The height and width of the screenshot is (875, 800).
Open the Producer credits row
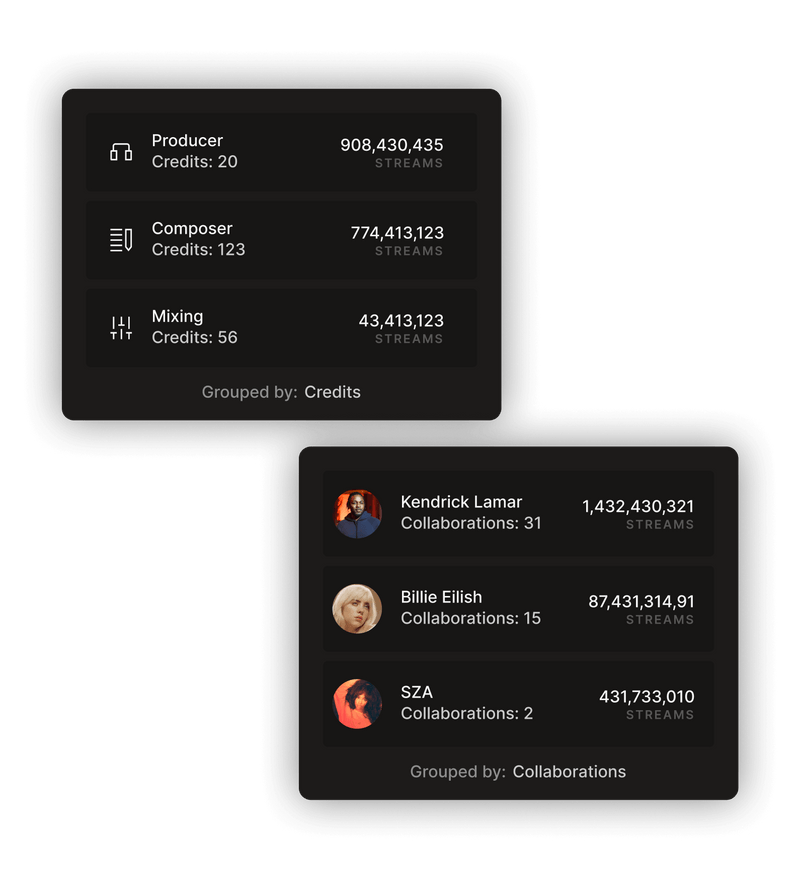pyautogui.click(x=283, y=150)
